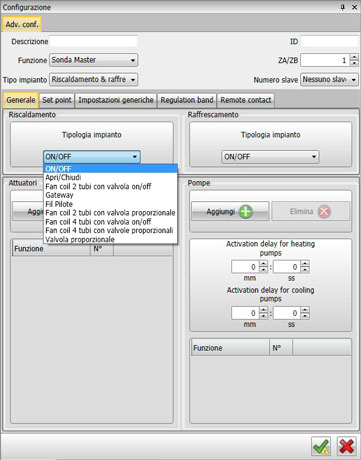The width and height of the screenshot is (361, 460).
Task: Open the Remote contact tab
Action: pyautogui.click(x=246, y=100)
